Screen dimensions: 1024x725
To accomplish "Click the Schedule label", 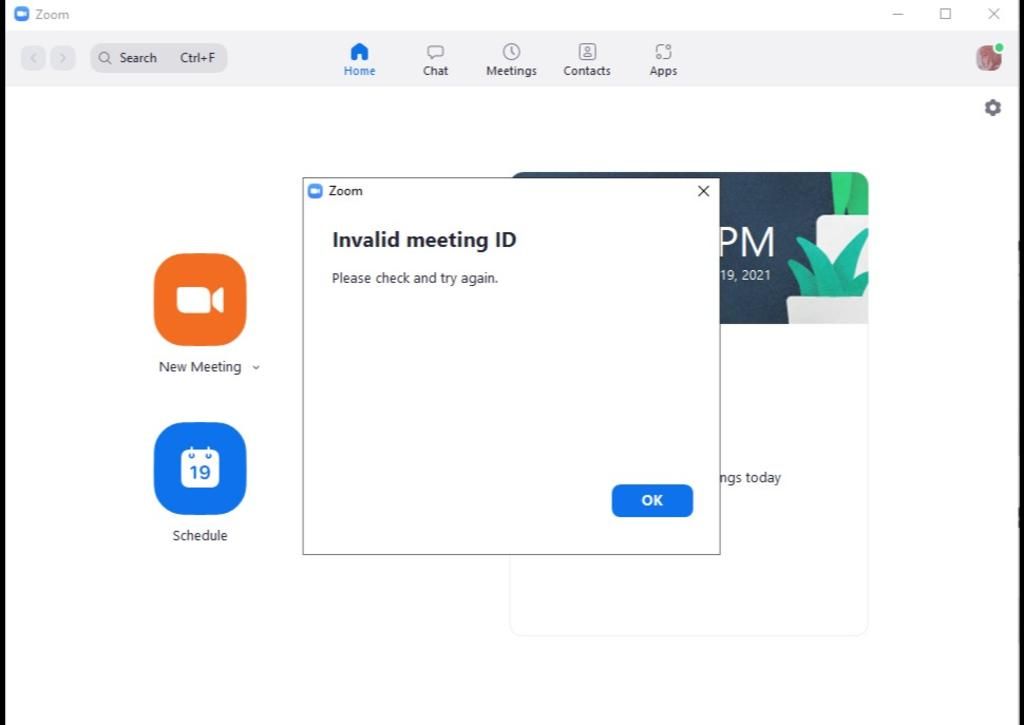I will click(200, 536).
